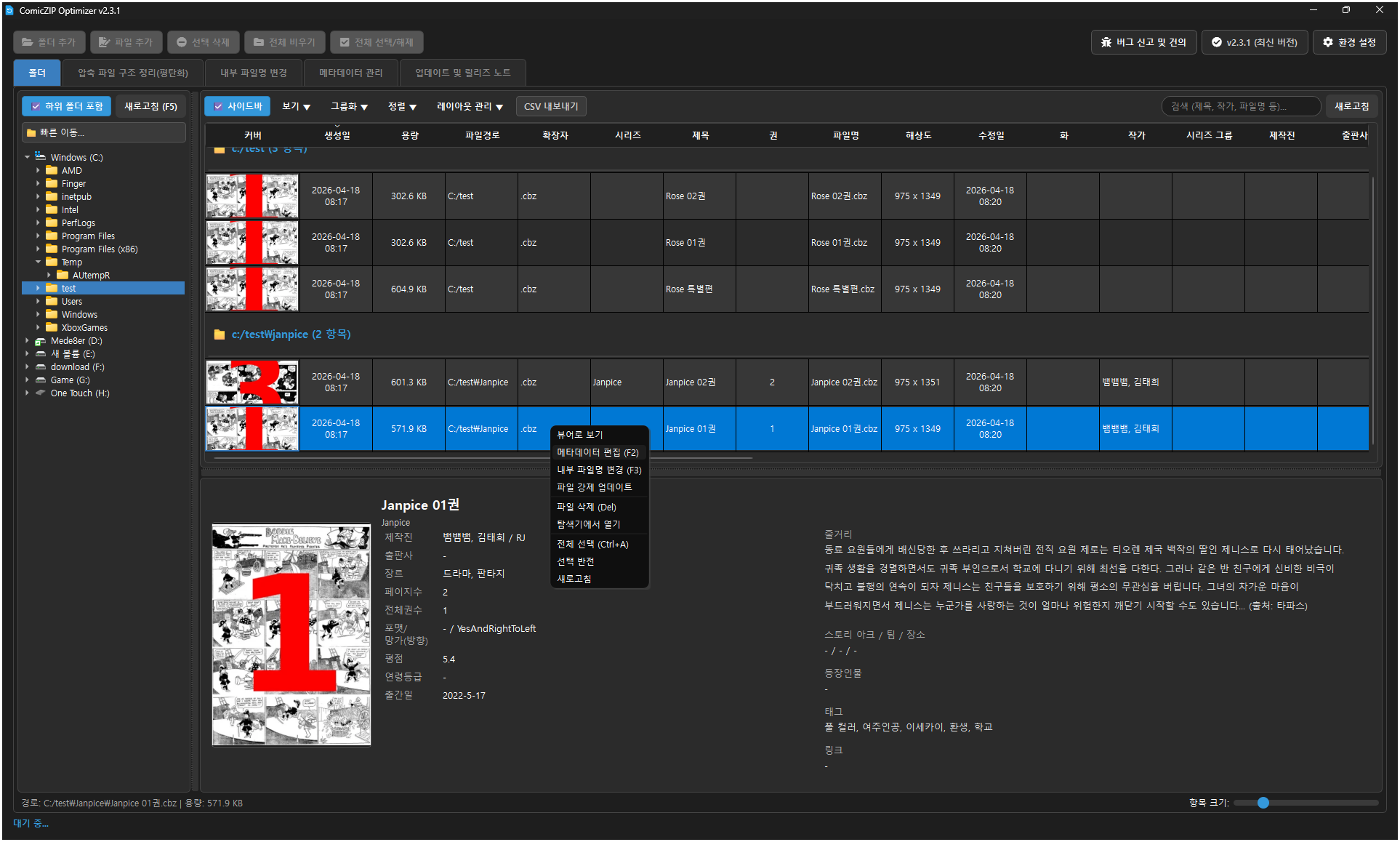Toggle the sidebar checkbox button
Viewport: 1400px width, 842px height.
[x=218, y=106]
